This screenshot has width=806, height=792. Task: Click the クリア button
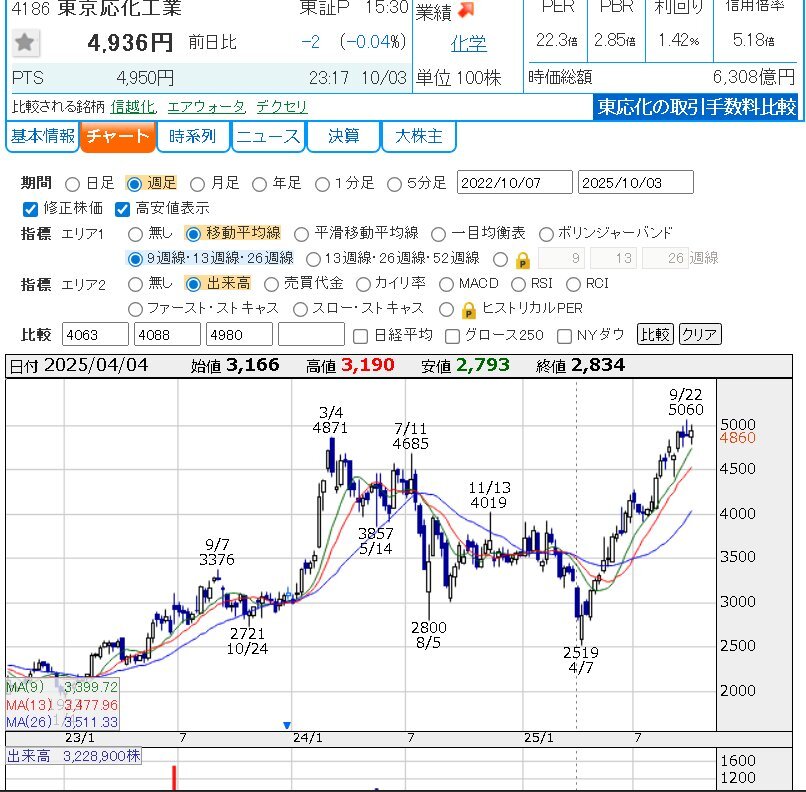pos(700,334)
